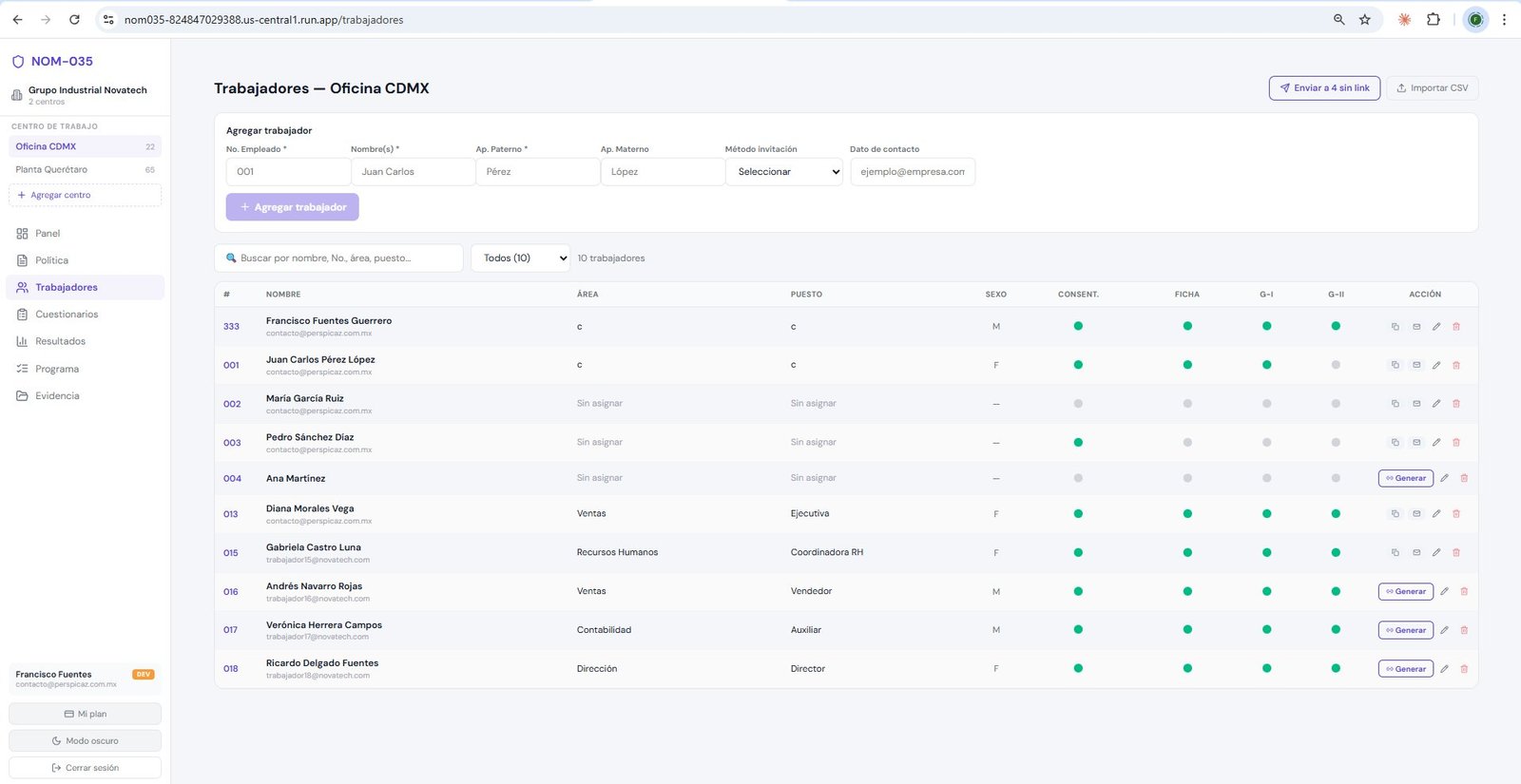Toggle Modo oscuro dark mode

85,740
